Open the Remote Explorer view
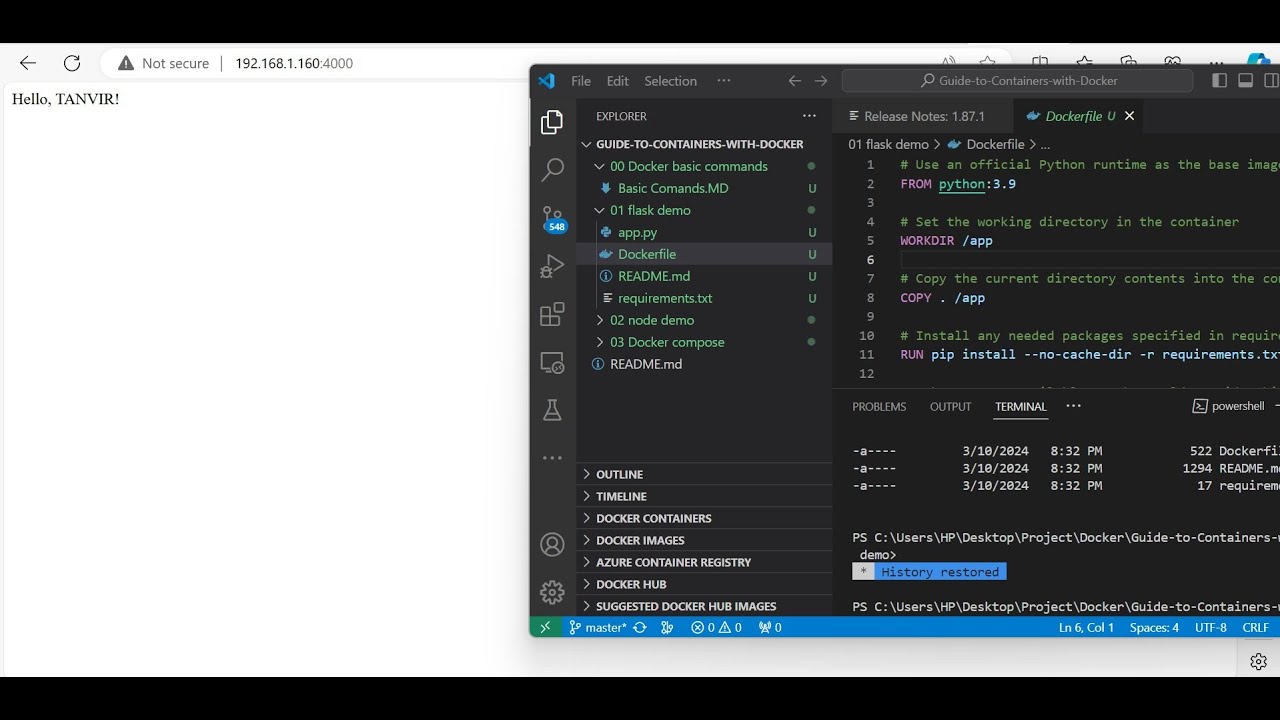 tap(552, 362)
